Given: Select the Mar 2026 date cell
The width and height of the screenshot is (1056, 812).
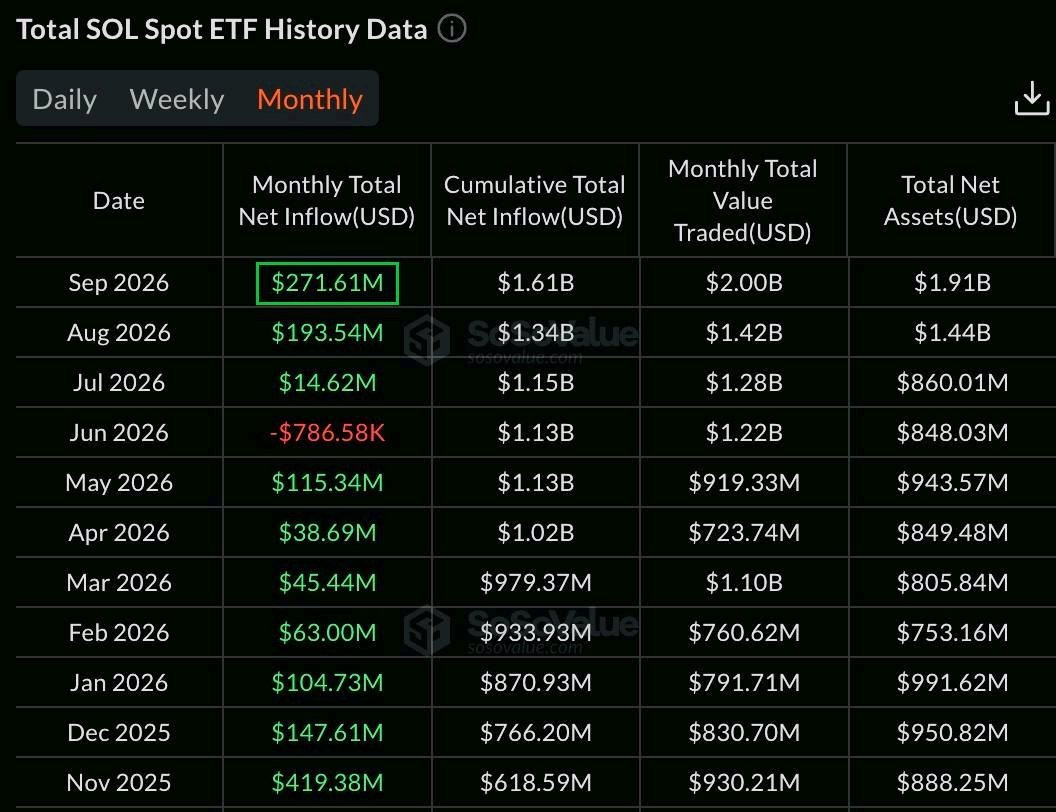Looking at the screenshot, I should 119,582.
